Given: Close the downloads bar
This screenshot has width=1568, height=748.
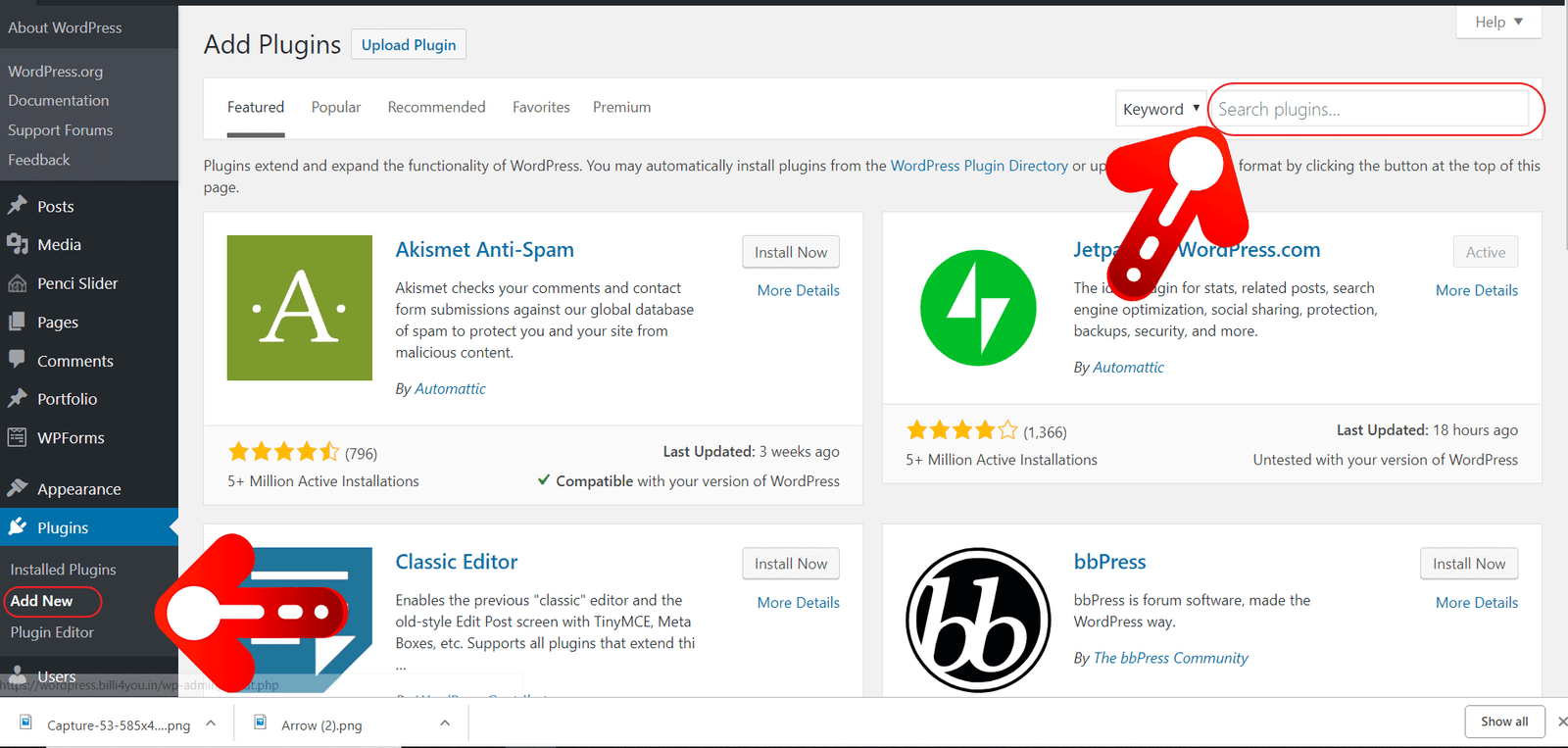Looking at the screenshot, I should 1562,722.
